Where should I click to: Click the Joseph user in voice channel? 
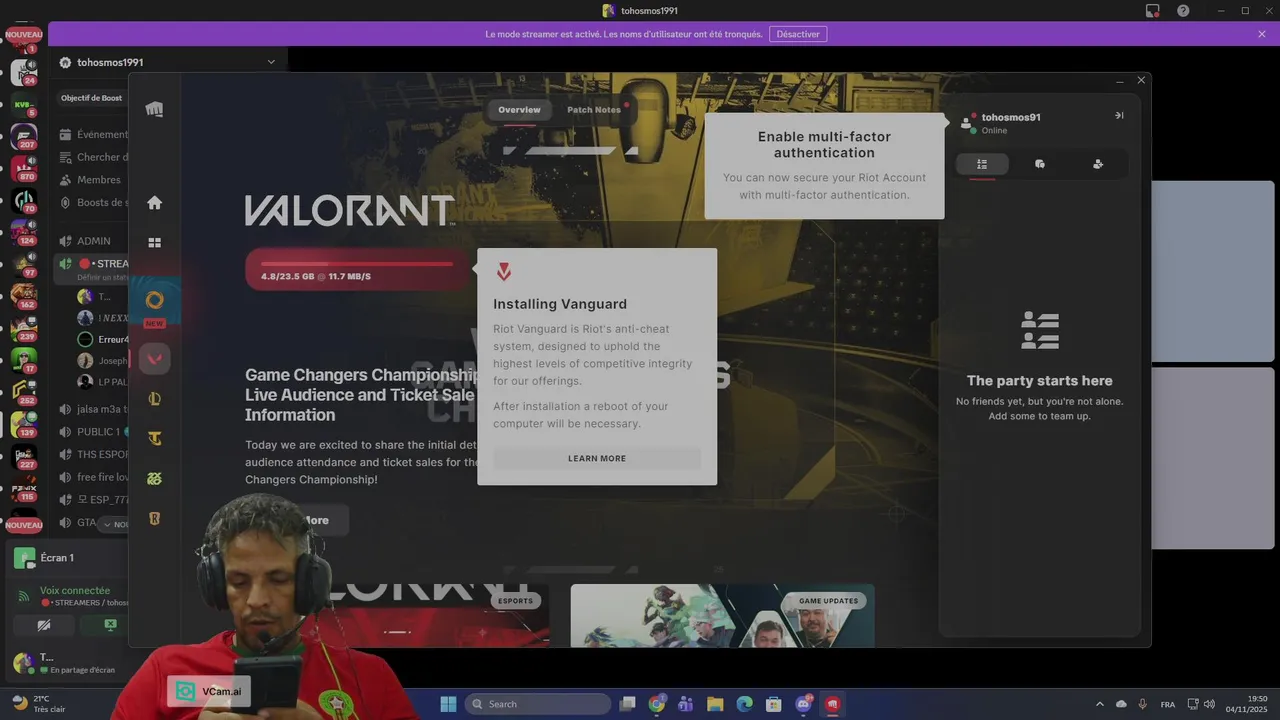coord(103,361)
